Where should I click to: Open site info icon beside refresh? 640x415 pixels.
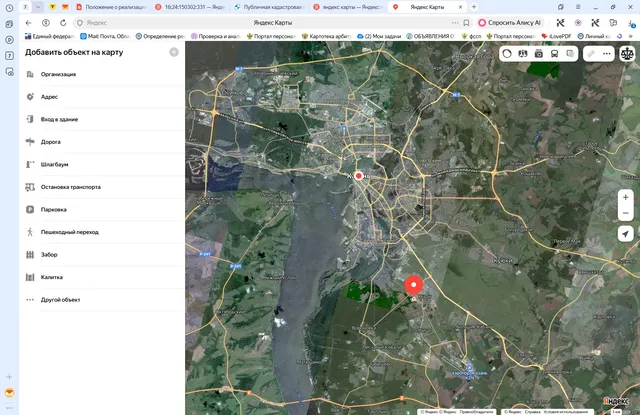(46, 23)
